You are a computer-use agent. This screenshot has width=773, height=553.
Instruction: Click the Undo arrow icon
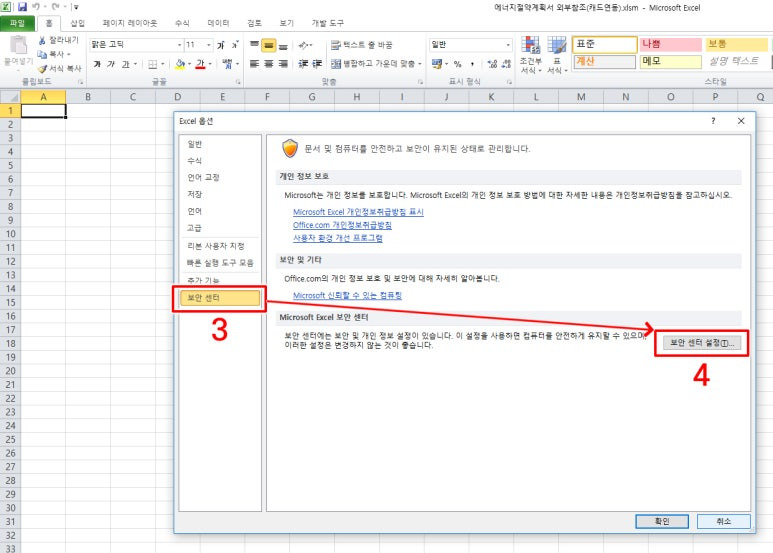(x=36, y=7)
